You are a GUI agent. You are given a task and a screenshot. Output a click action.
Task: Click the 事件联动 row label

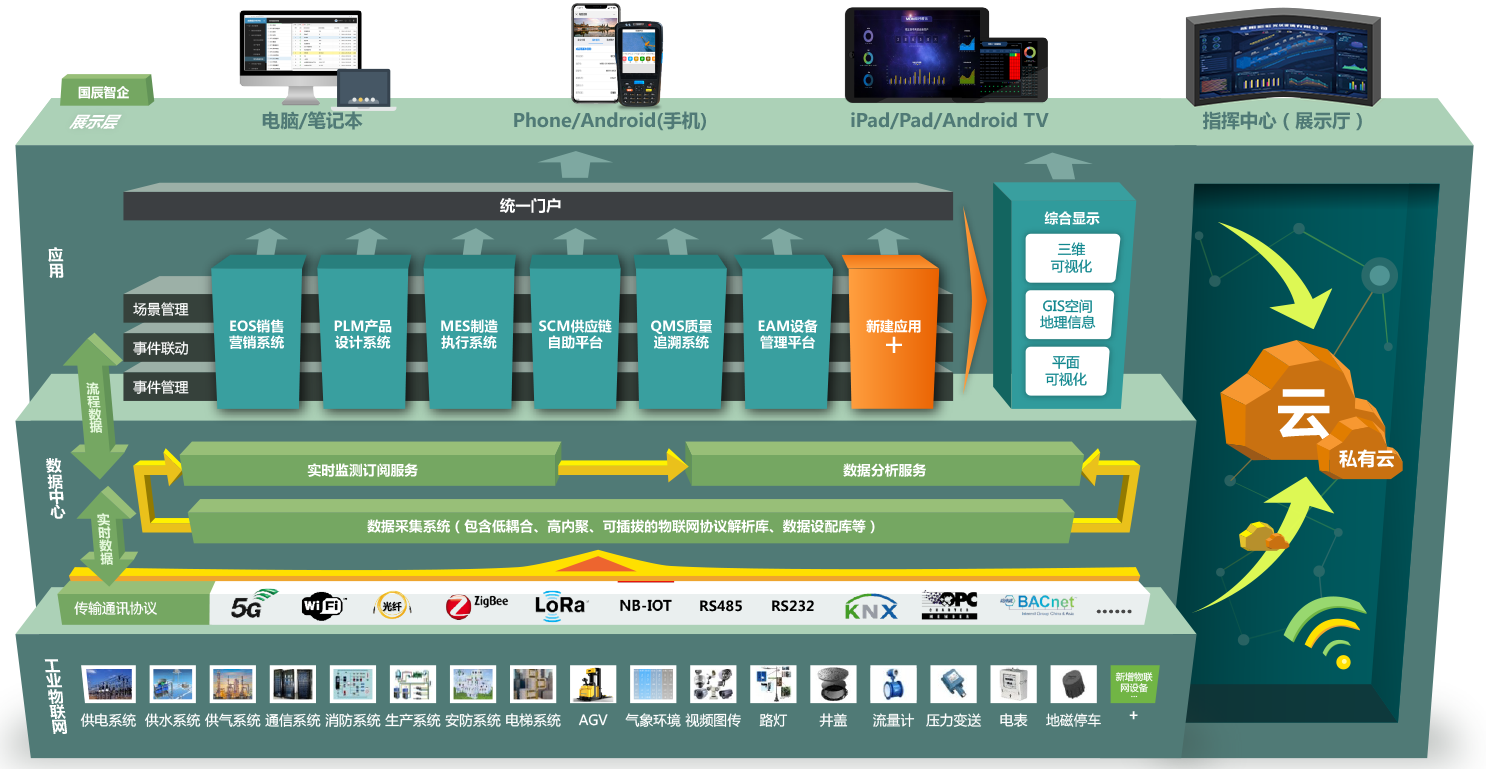161,349
